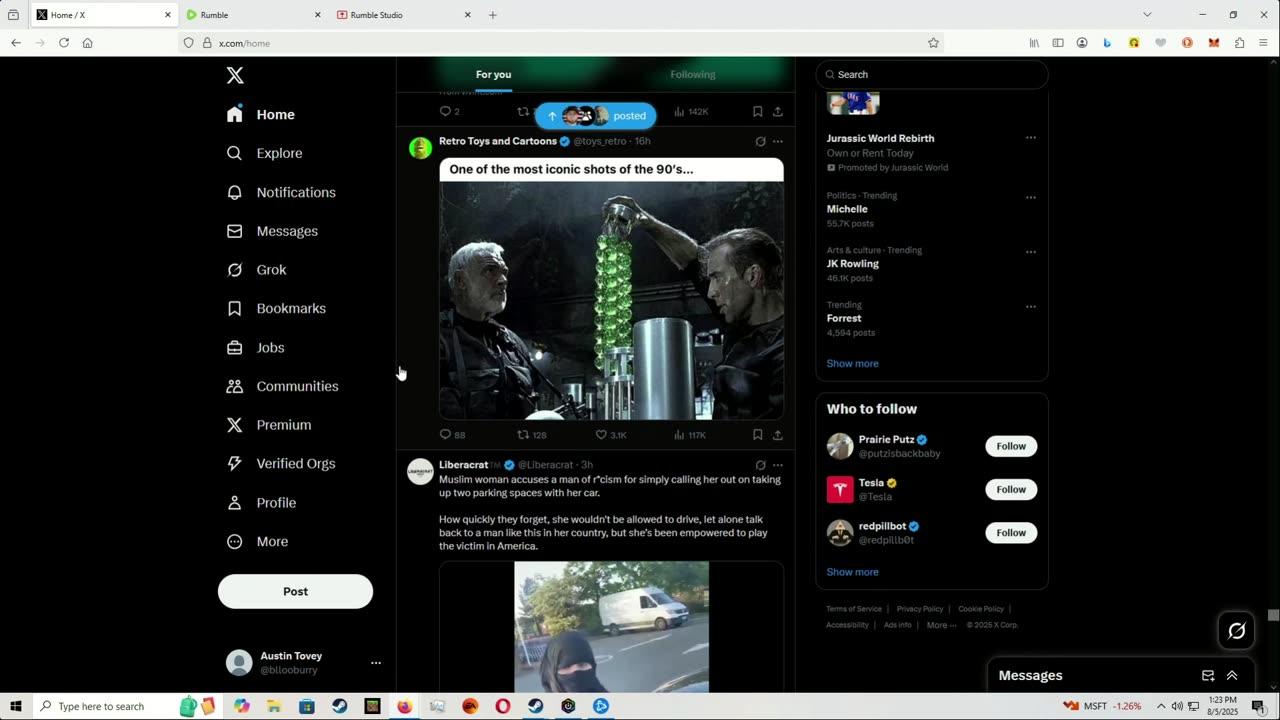This screenshot has width=1280, height=720.
Task: Repost the Retro Toys and Cartoons post
Action: (x=531, y=435)
